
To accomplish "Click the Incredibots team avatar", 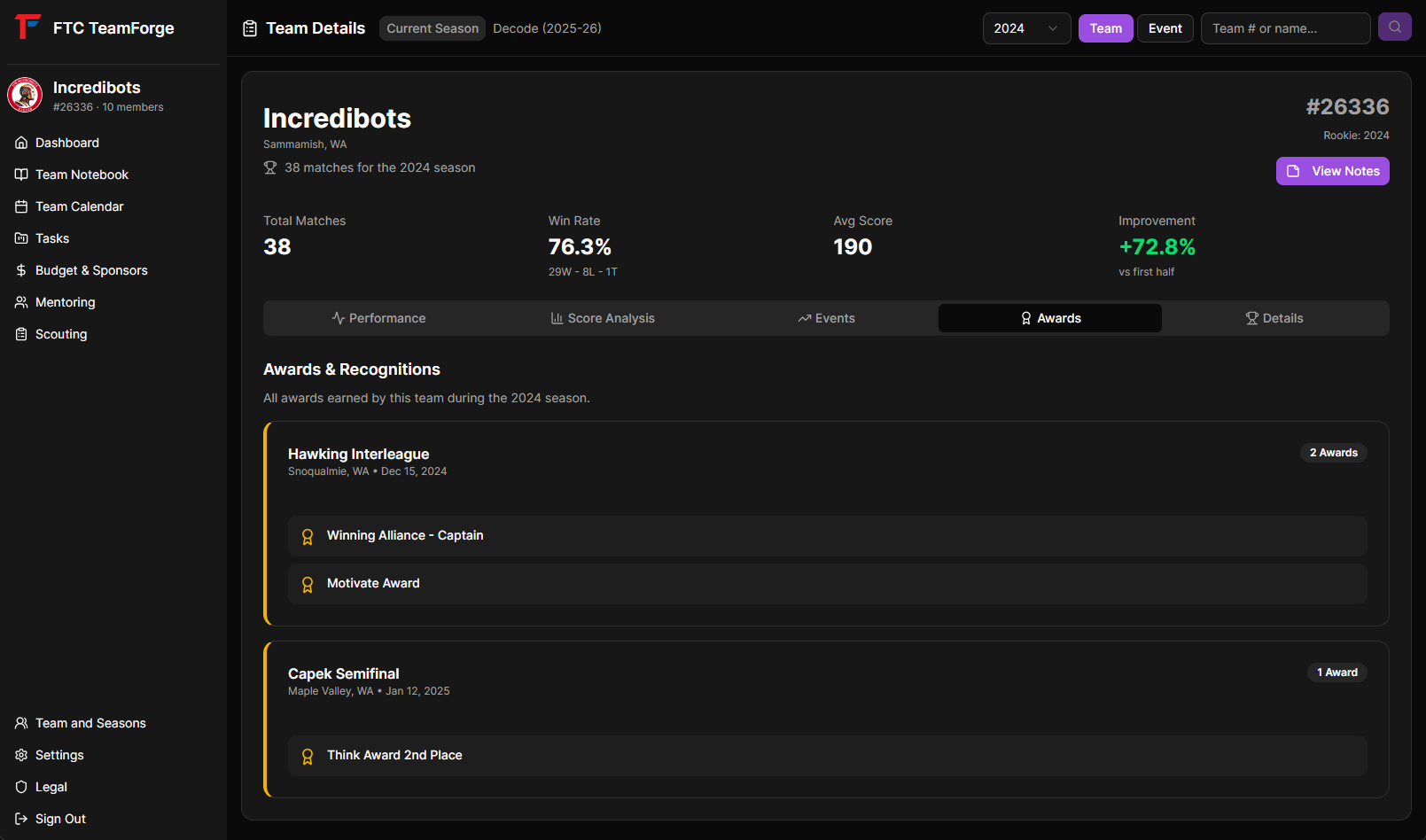I will (25, 95).
